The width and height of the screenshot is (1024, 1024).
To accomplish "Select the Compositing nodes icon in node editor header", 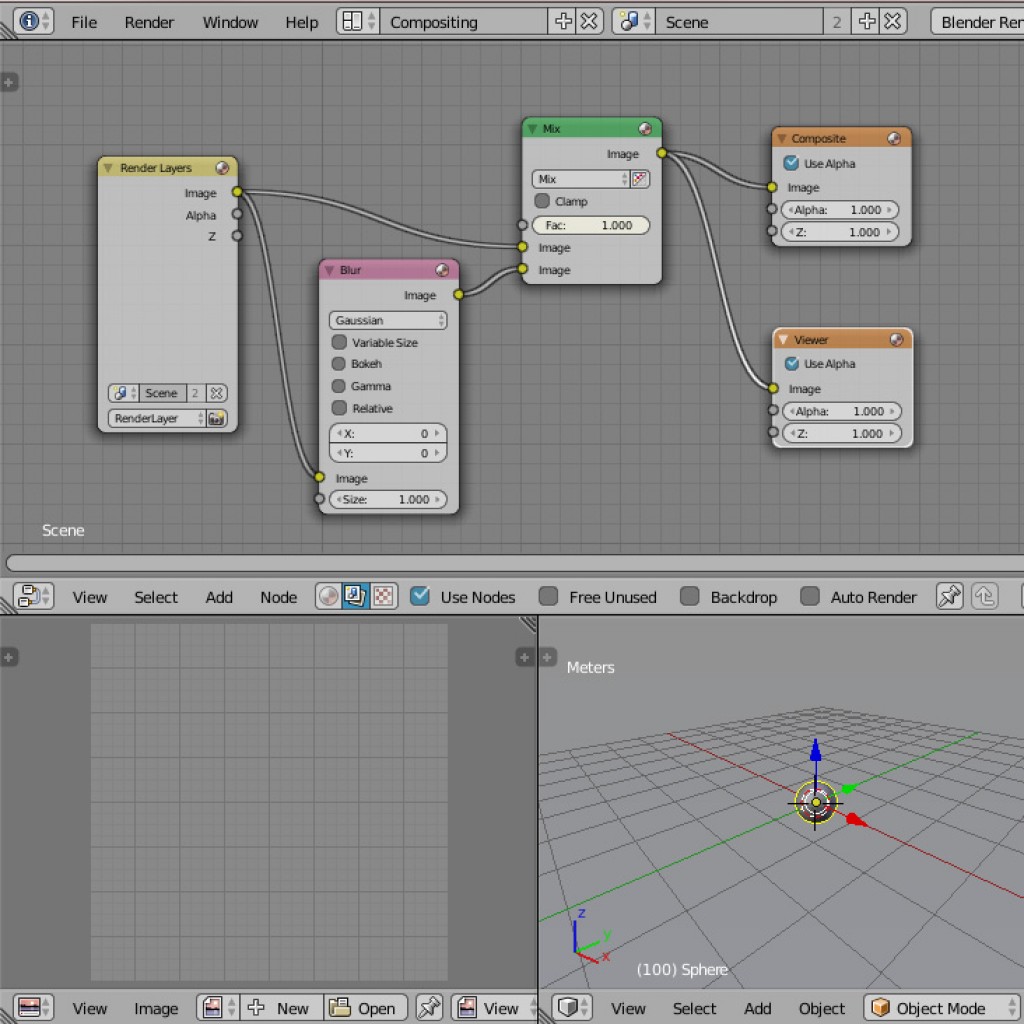I will pos(354,596).
